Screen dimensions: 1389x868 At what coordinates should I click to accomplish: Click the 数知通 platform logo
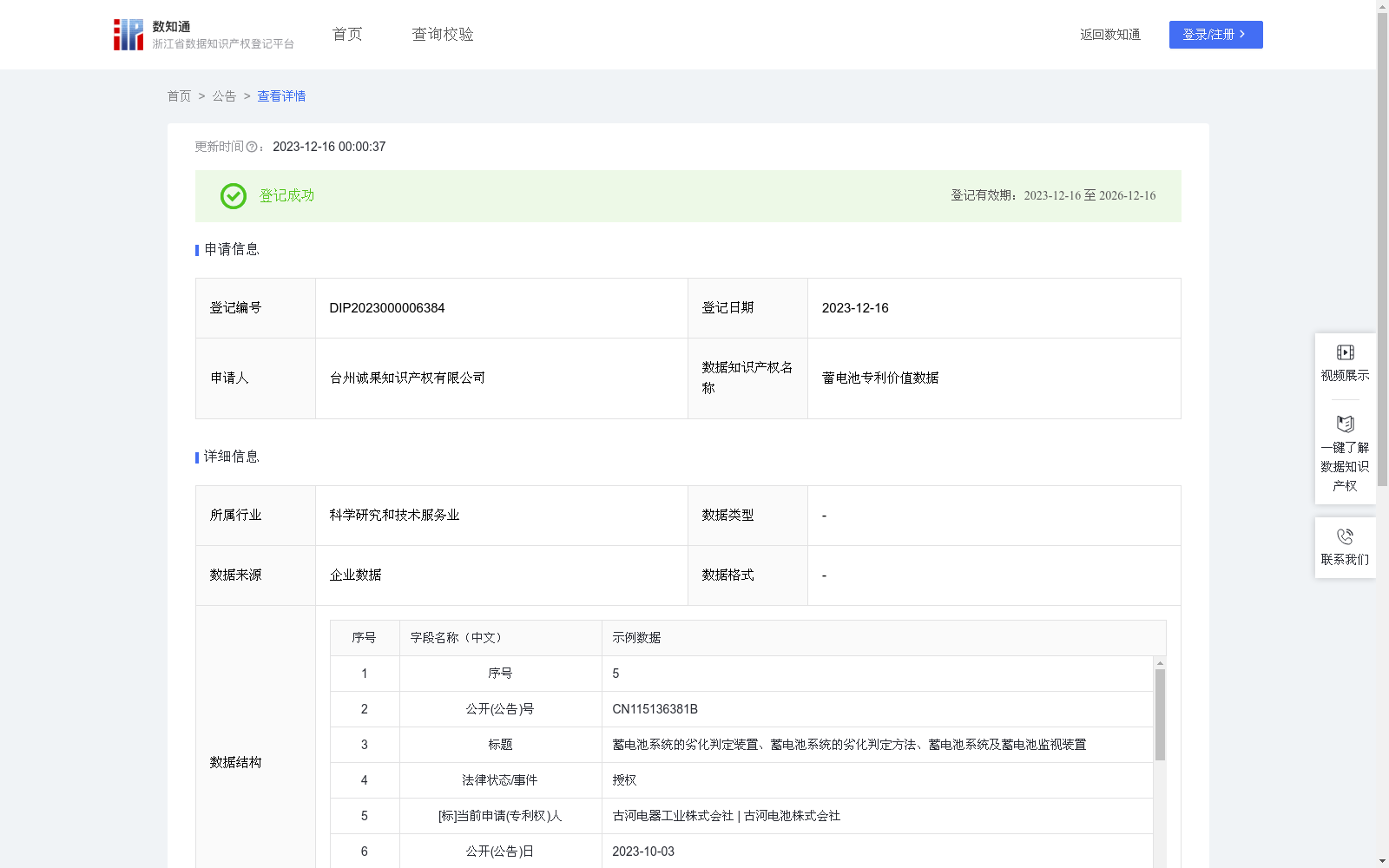(x=203, y=35)
